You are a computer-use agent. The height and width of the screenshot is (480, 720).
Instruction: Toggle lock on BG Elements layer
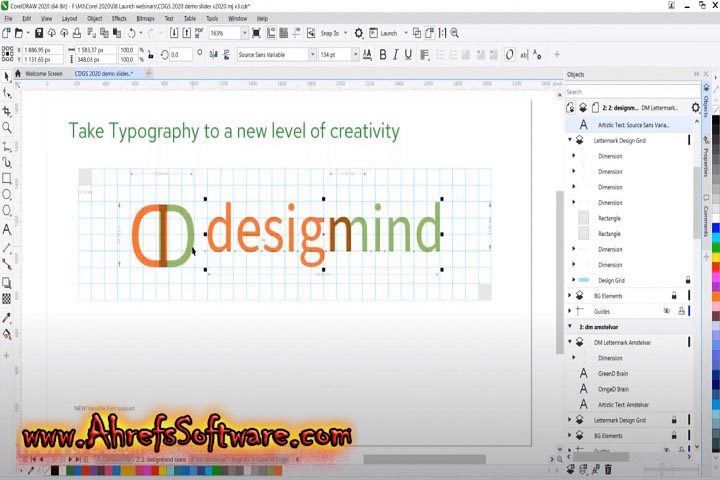[674, 295]
